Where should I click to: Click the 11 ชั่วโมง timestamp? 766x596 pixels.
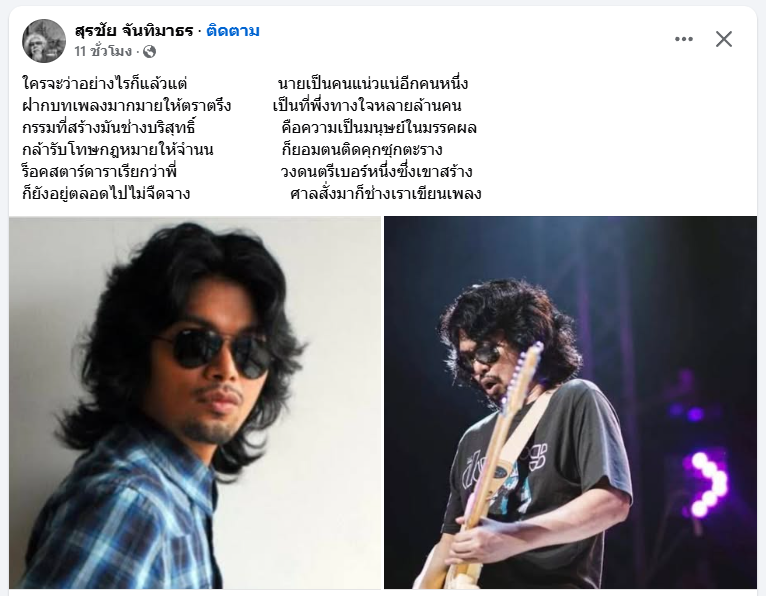click(x=103, y=51)
